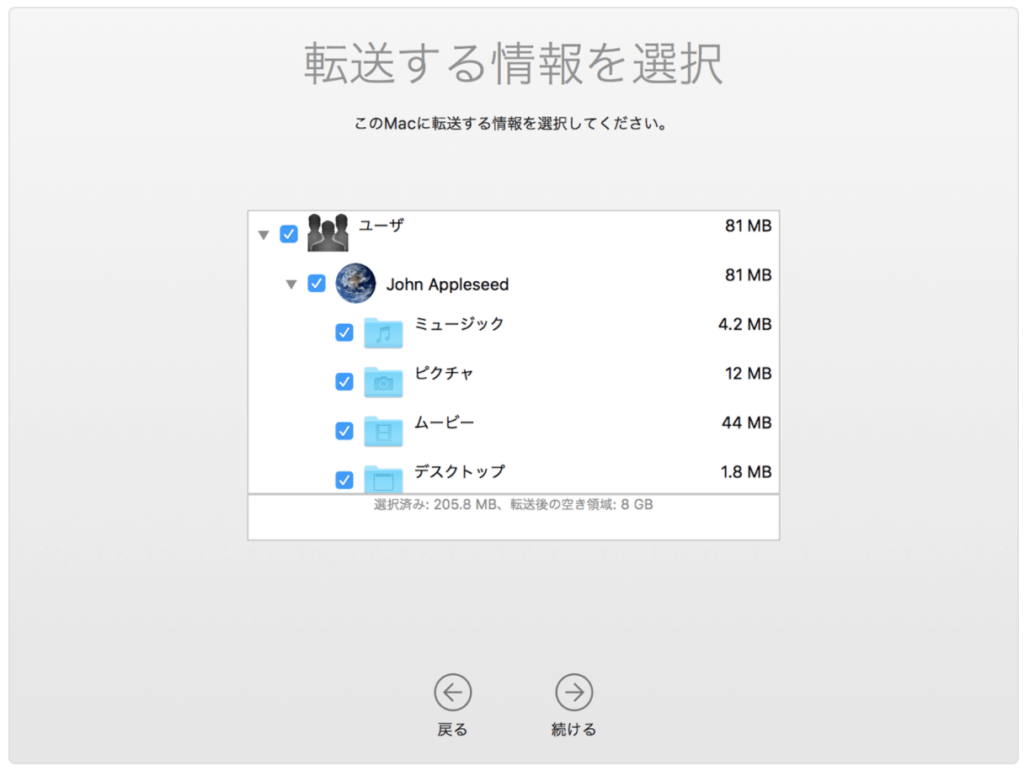Click the 転送する情報を選択 heading
Viewport: 1024px width, 771px height.
[513, 63]
